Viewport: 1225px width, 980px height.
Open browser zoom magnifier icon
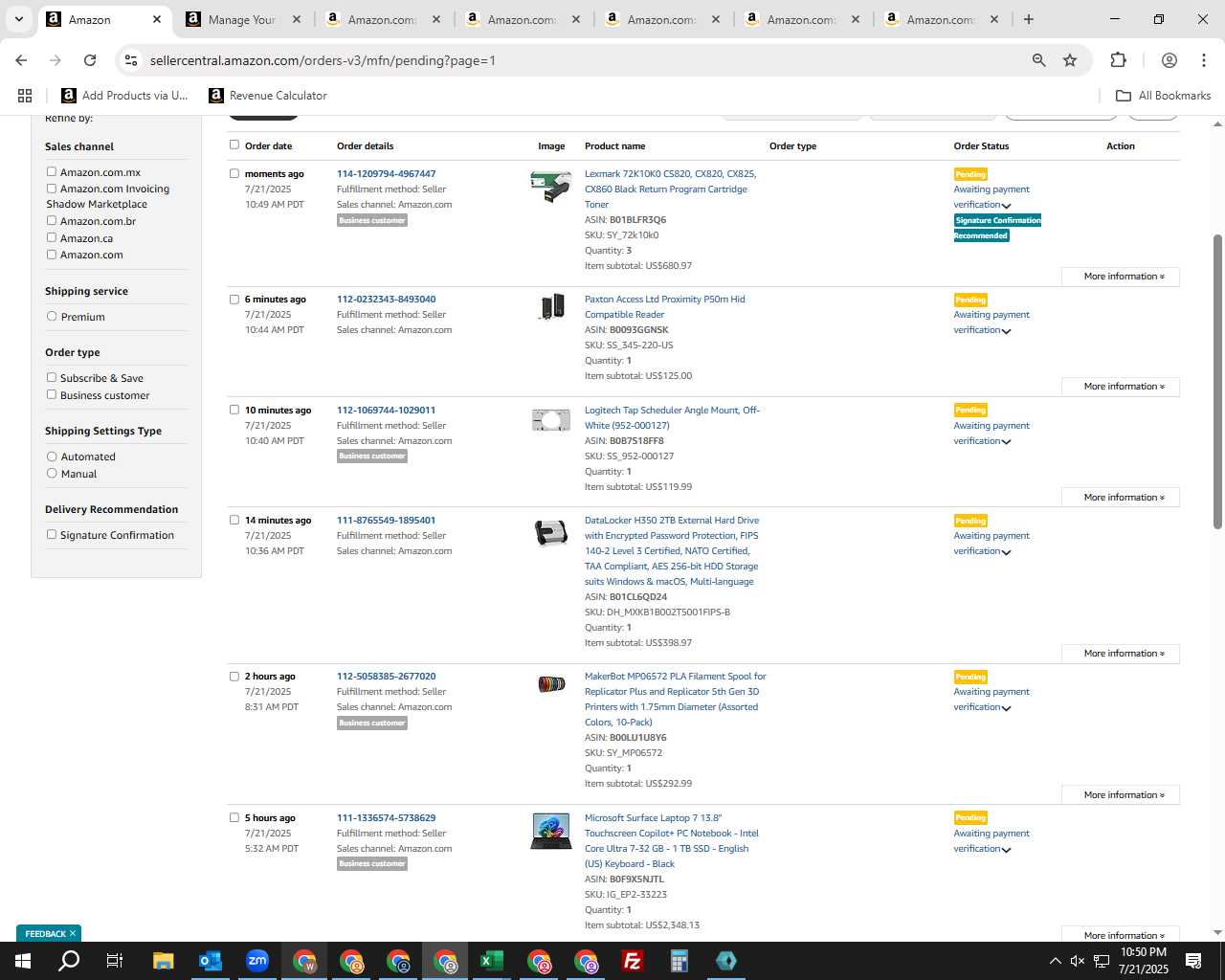point(1038,60)
